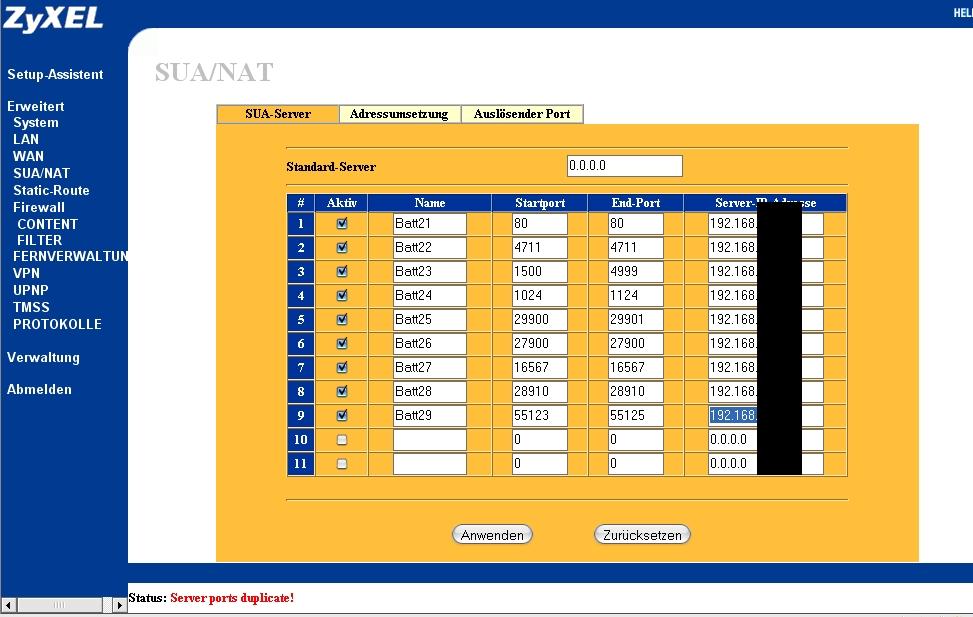973x617 pixels.
Task: Click the ZyXEL logo
Action: coord(53,18)
